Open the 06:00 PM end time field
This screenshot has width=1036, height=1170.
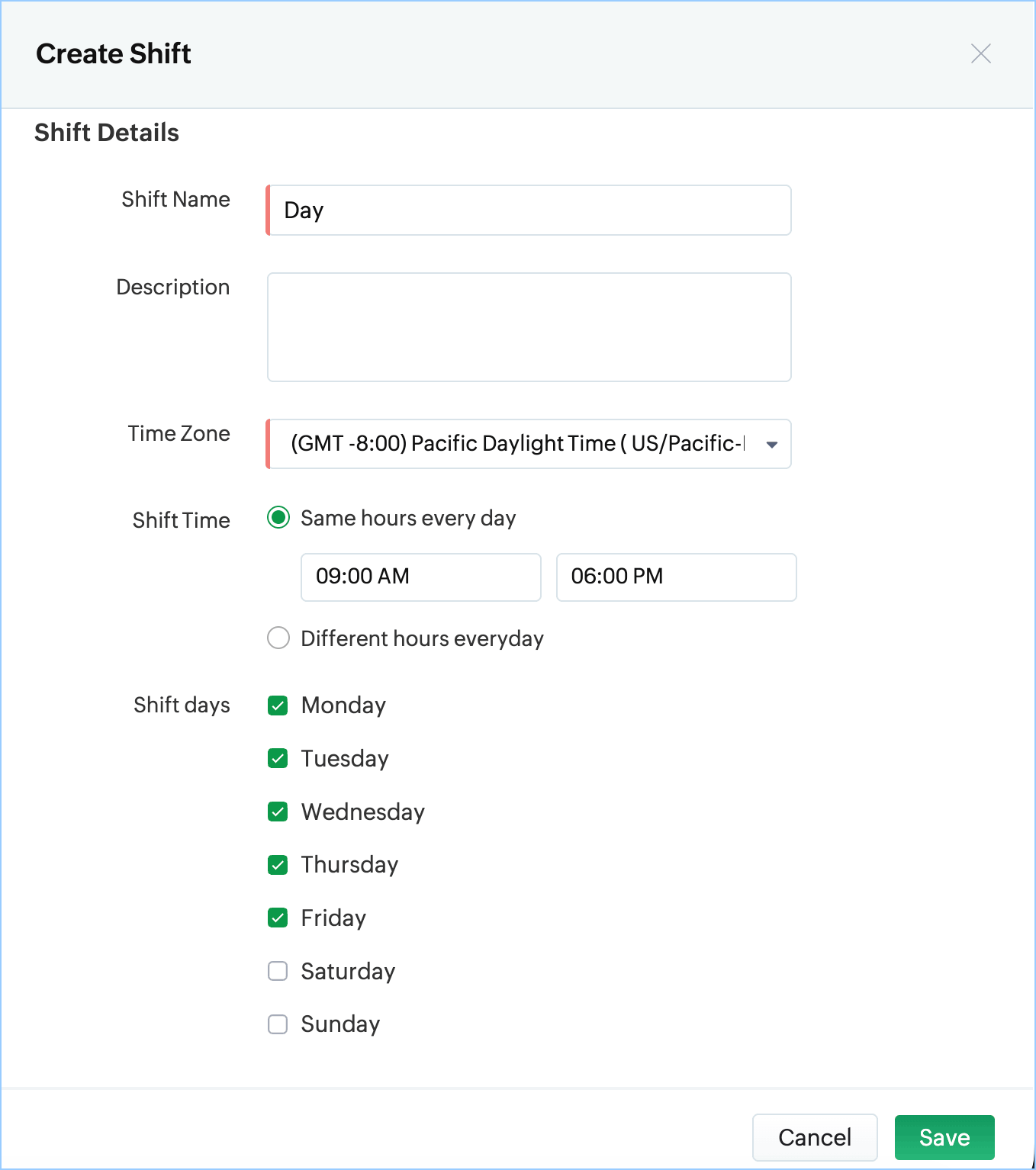pos(676,577)
